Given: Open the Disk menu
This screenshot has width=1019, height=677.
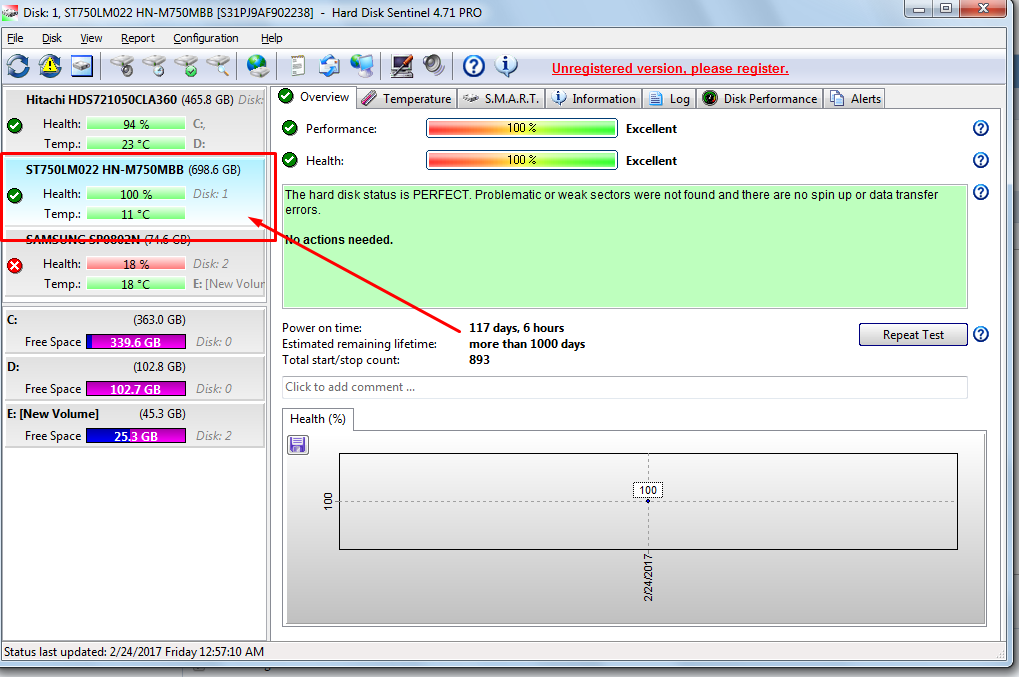Looking at the screenshot, I should [x=52, y=38].
